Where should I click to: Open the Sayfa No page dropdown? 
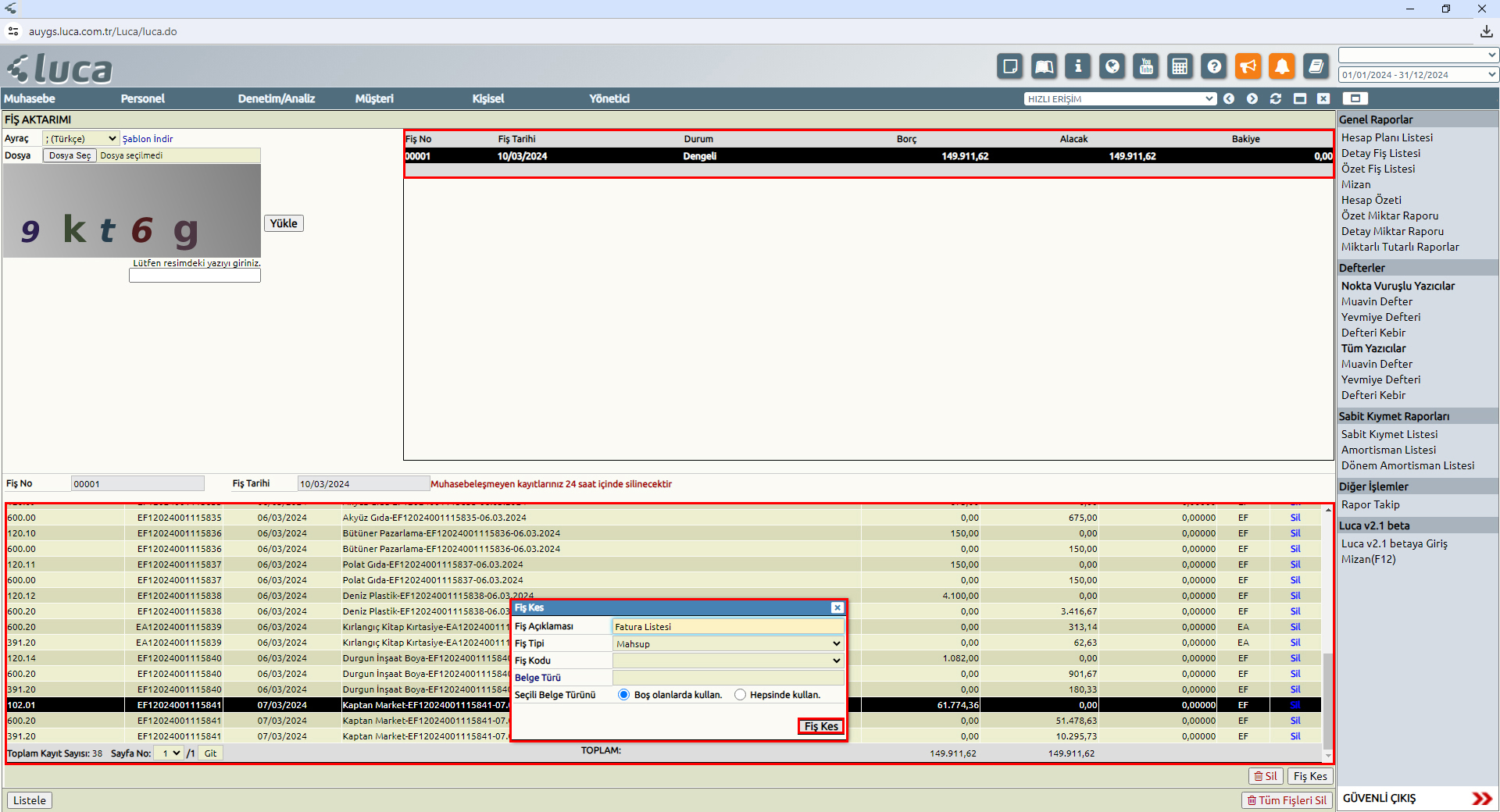(169, 753)
